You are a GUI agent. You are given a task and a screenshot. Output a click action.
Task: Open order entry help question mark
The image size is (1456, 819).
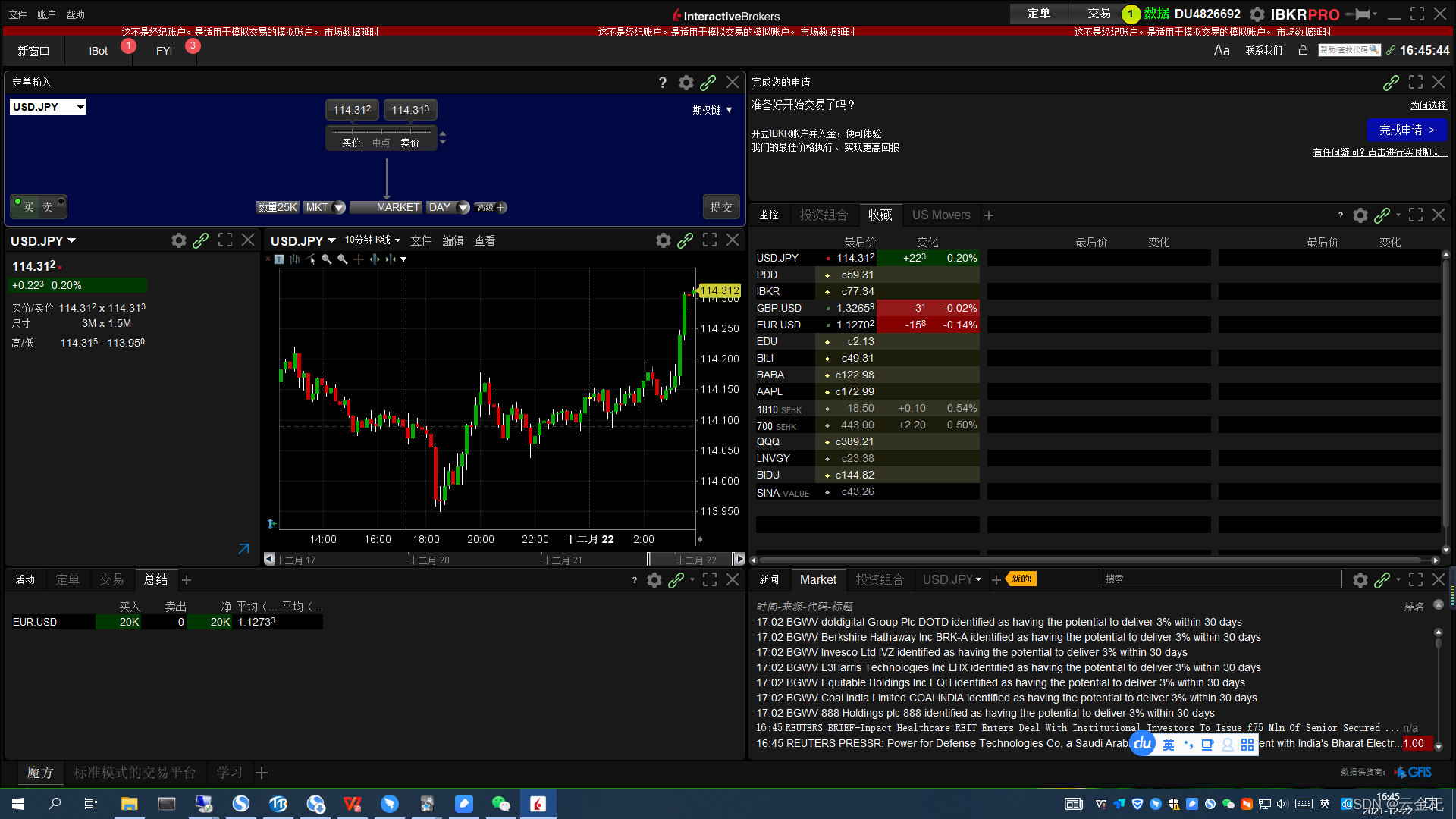(663, 83)
